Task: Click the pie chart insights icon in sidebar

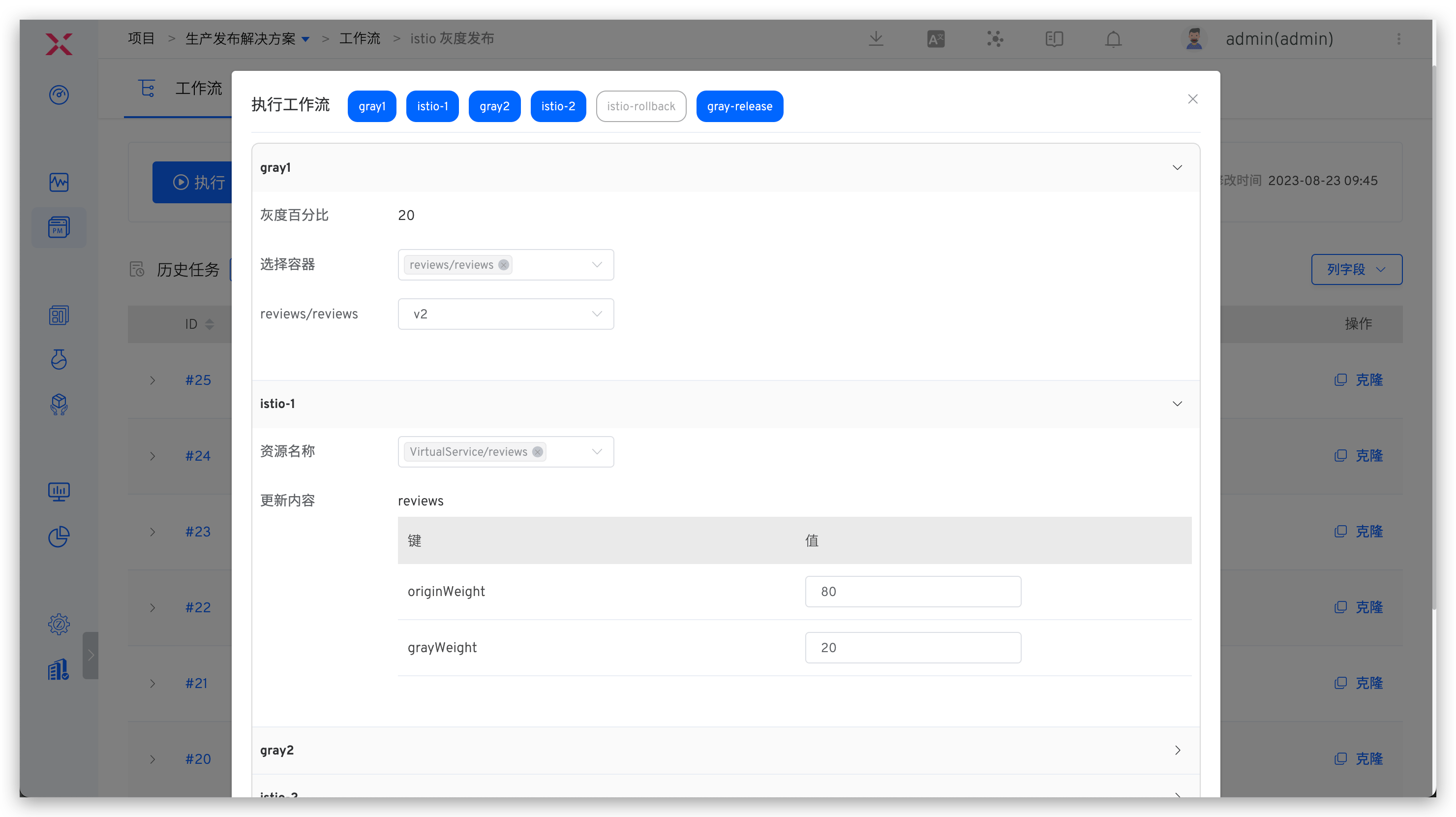Action: [x=59, y=536]
